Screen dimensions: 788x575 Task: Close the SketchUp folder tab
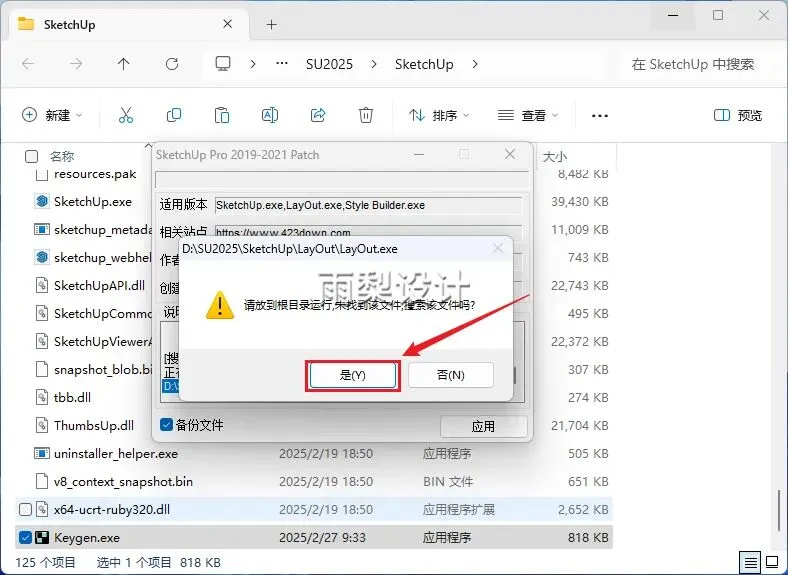[228, 24]
